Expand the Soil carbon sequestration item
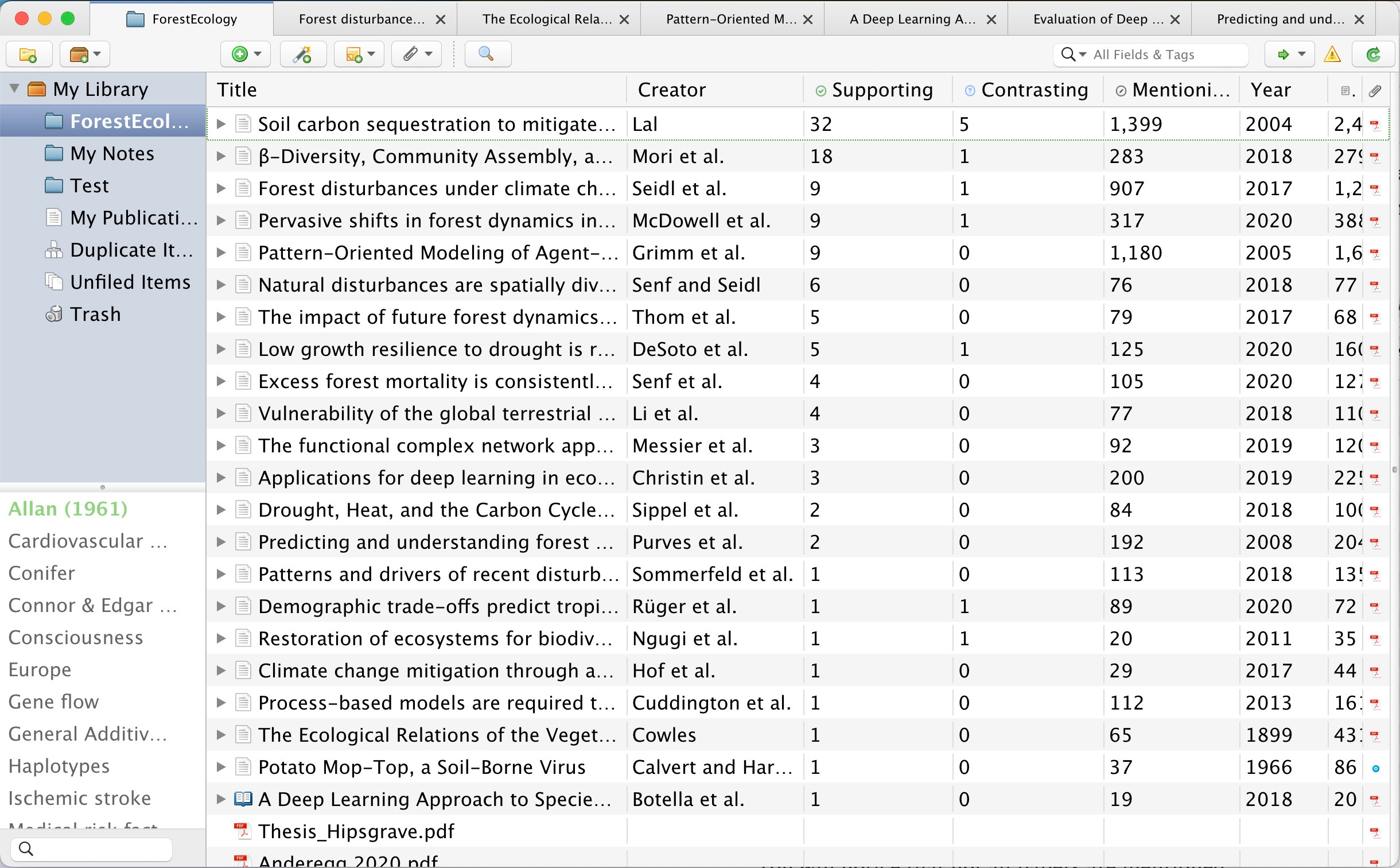This screenshot has height=868, width=1400. point(221,124)
